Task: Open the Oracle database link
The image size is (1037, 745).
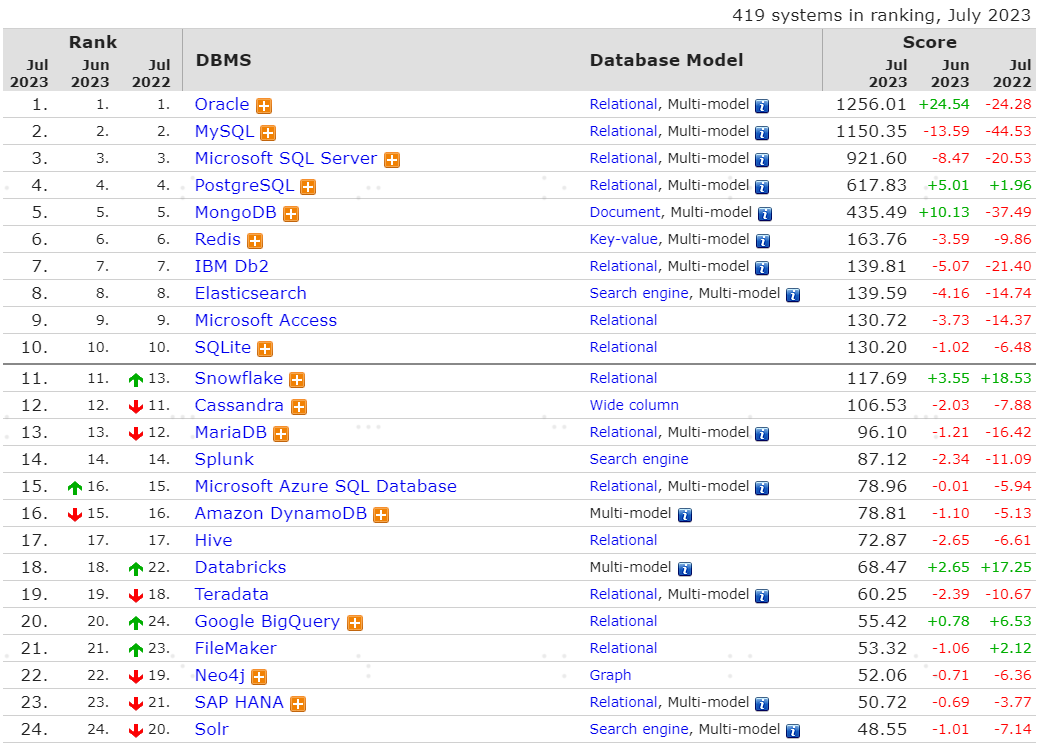Action: click(x=222, y=105)
